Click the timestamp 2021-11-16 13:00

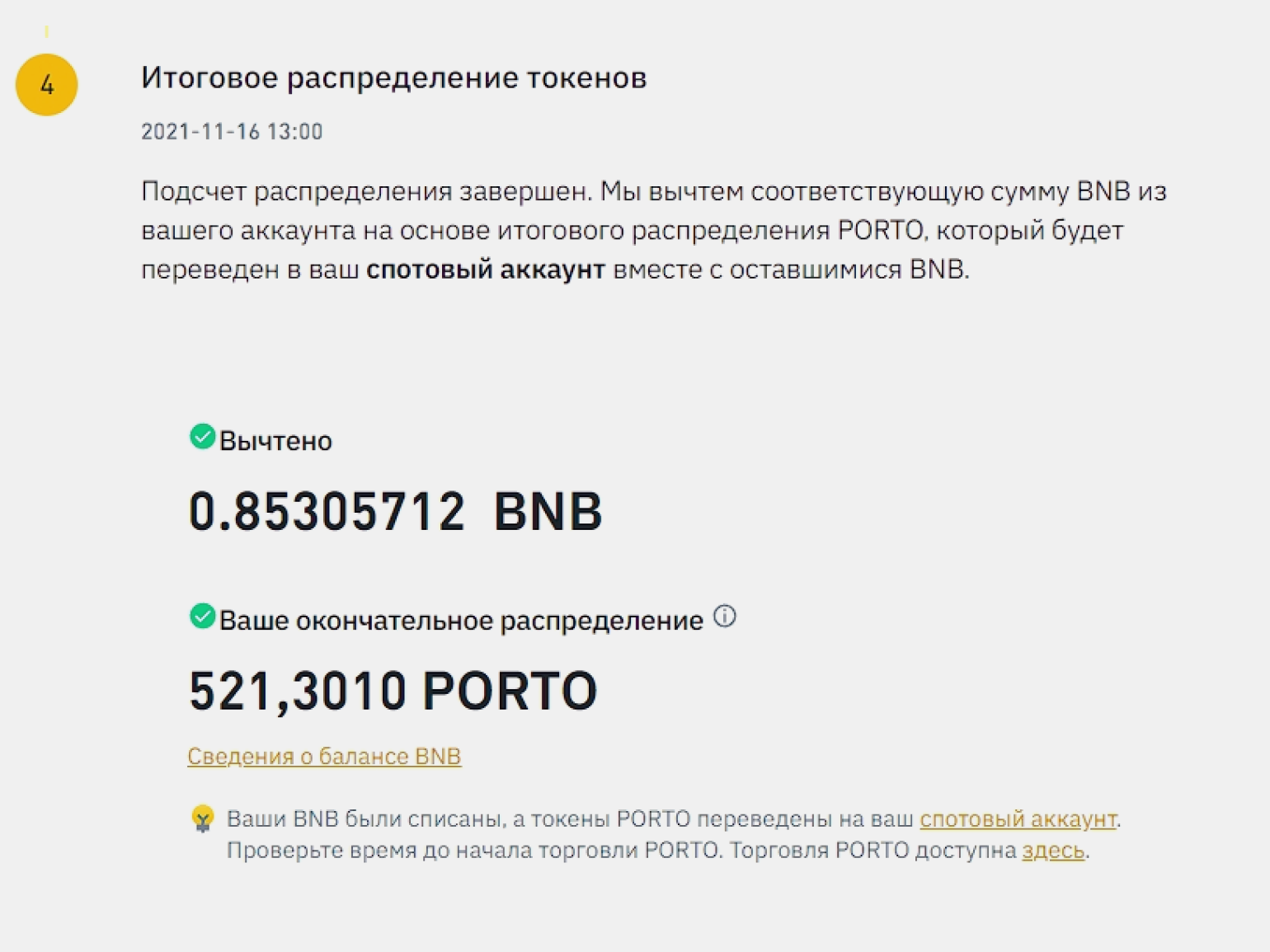tap(232, 132)
